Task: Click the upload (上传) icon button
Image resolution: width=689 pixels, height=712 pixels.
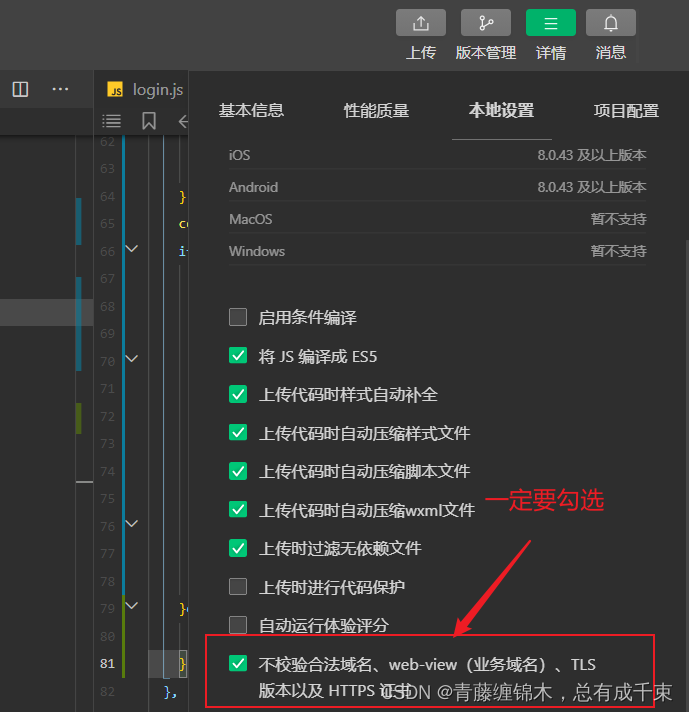Action: click(421, 23)
